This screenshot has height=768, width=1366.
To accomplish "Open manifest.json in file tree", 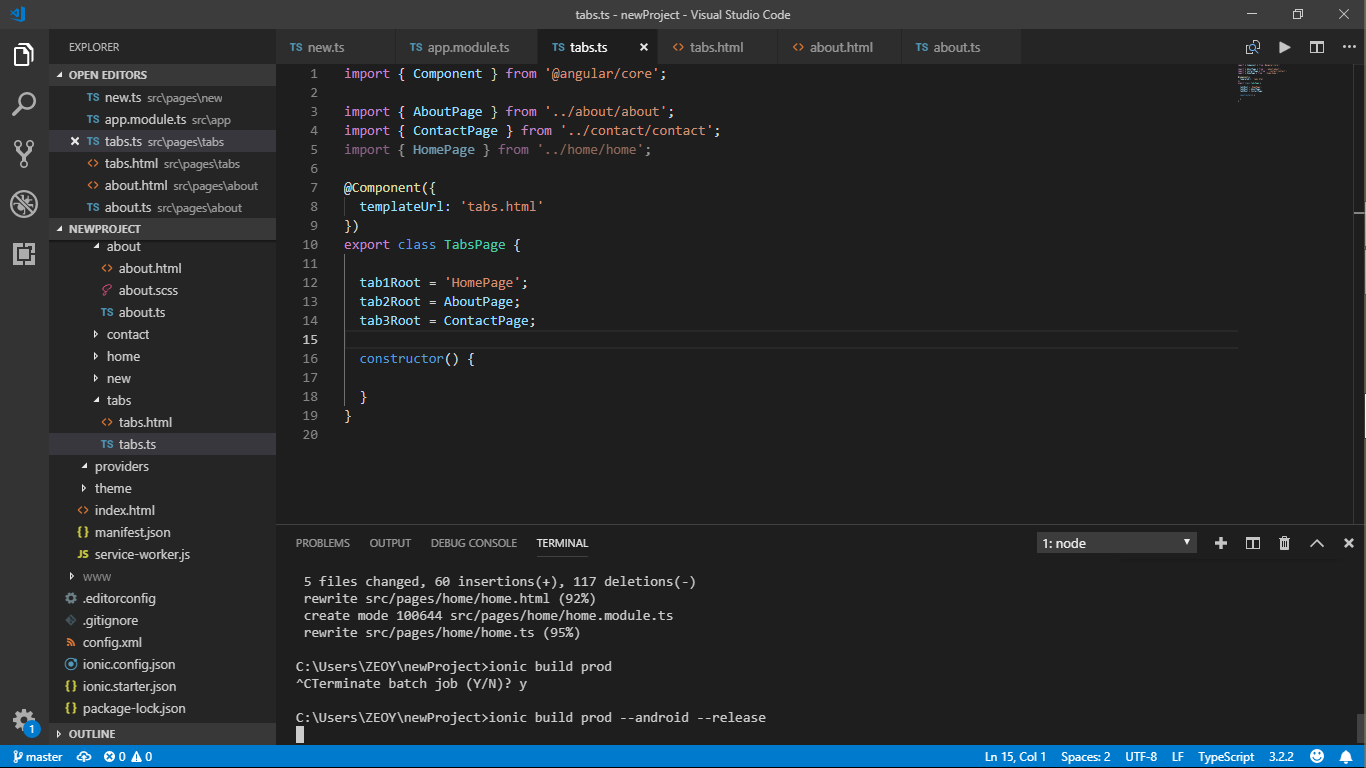I will tap(132, 533).
